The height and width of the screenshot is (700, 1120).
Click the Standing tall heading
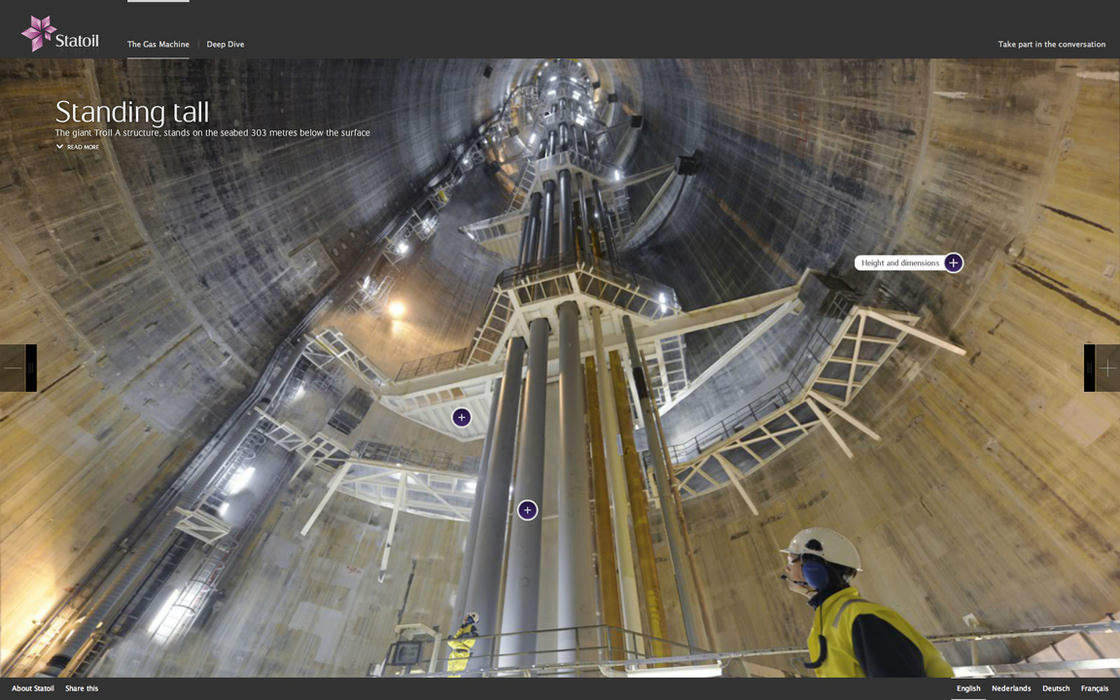coord(132,112)
